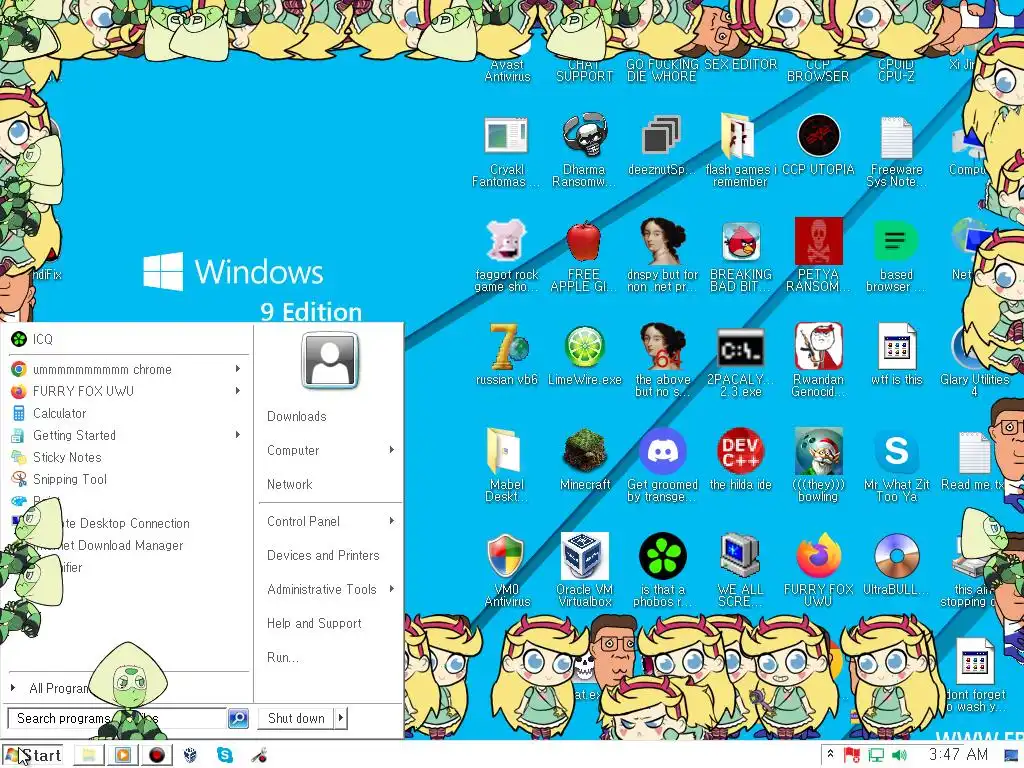This screenshot has width=1024, height=768.
Task: Open the wtf is this icon
Action: point(896,347)
